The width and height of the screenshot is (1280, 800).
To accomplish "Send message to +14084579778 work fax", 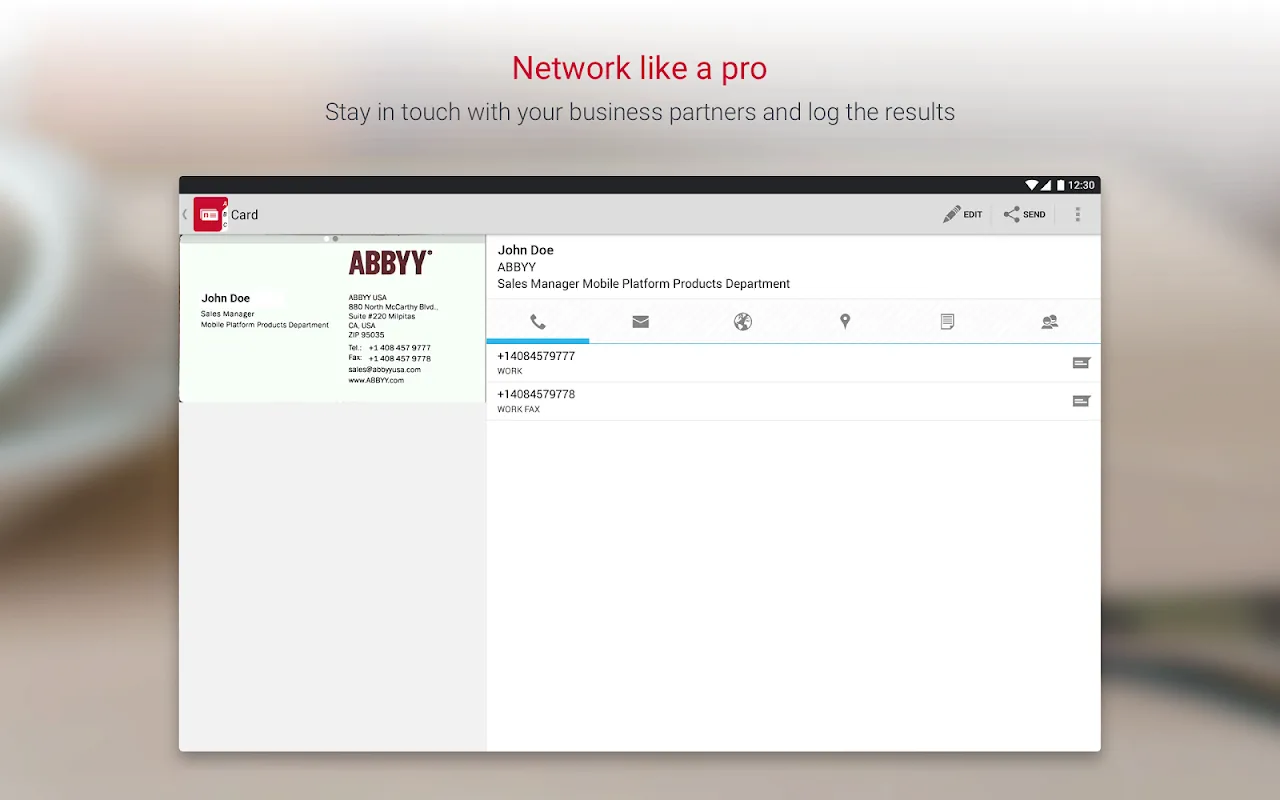I will click(1081, 401).
